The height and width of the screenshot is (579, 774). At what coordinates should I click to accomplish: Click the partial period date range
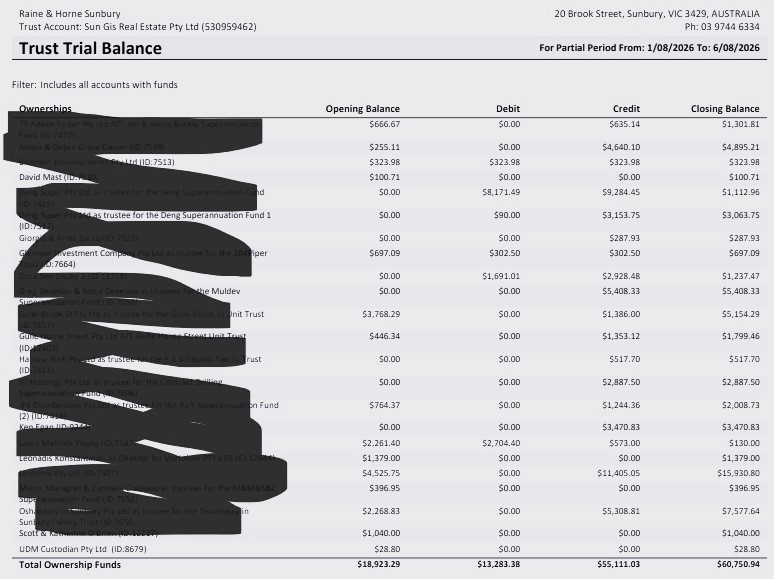649,48
